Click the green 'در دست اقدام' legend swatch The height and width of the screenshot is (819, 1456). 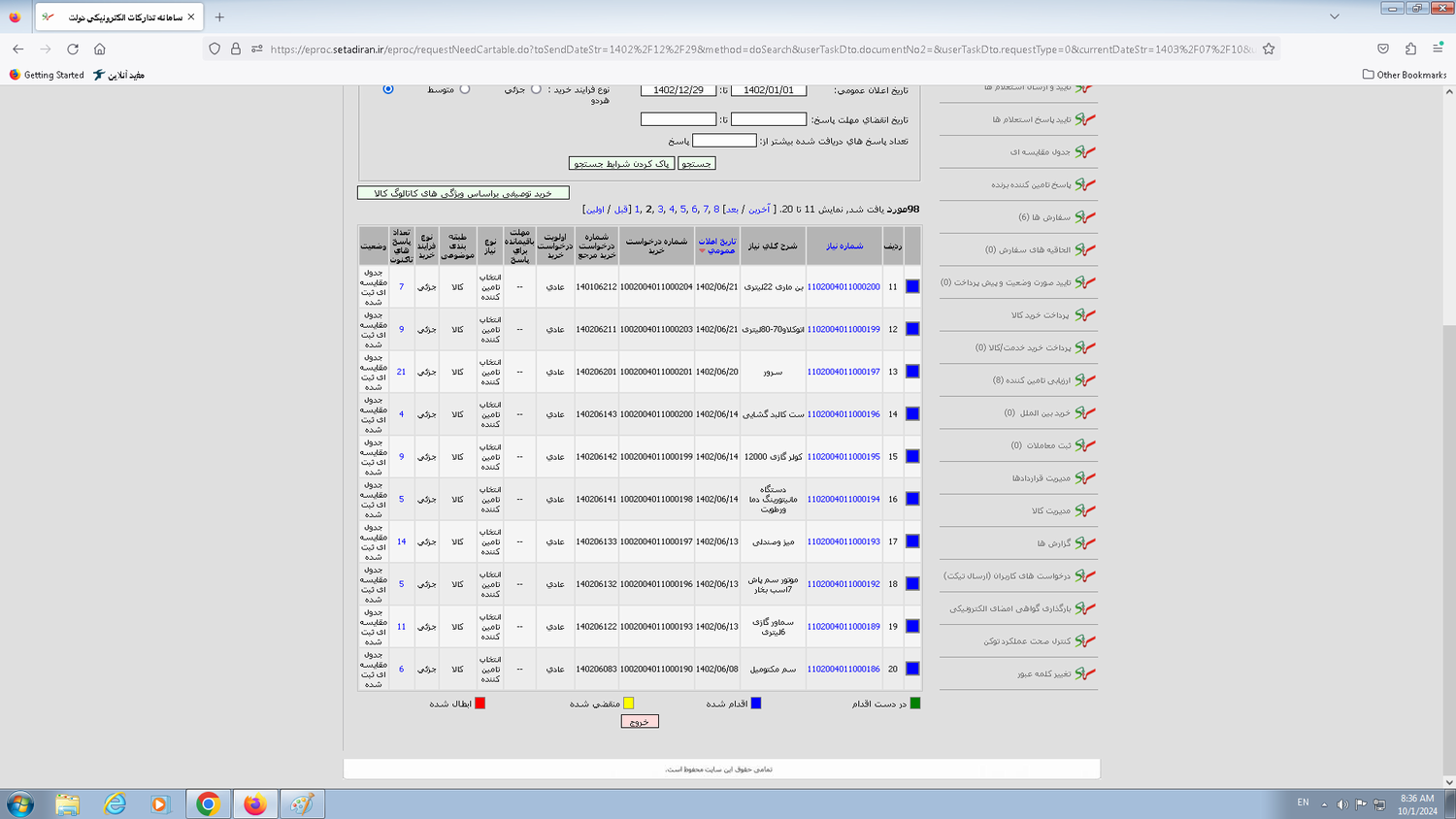click(914, 704)
